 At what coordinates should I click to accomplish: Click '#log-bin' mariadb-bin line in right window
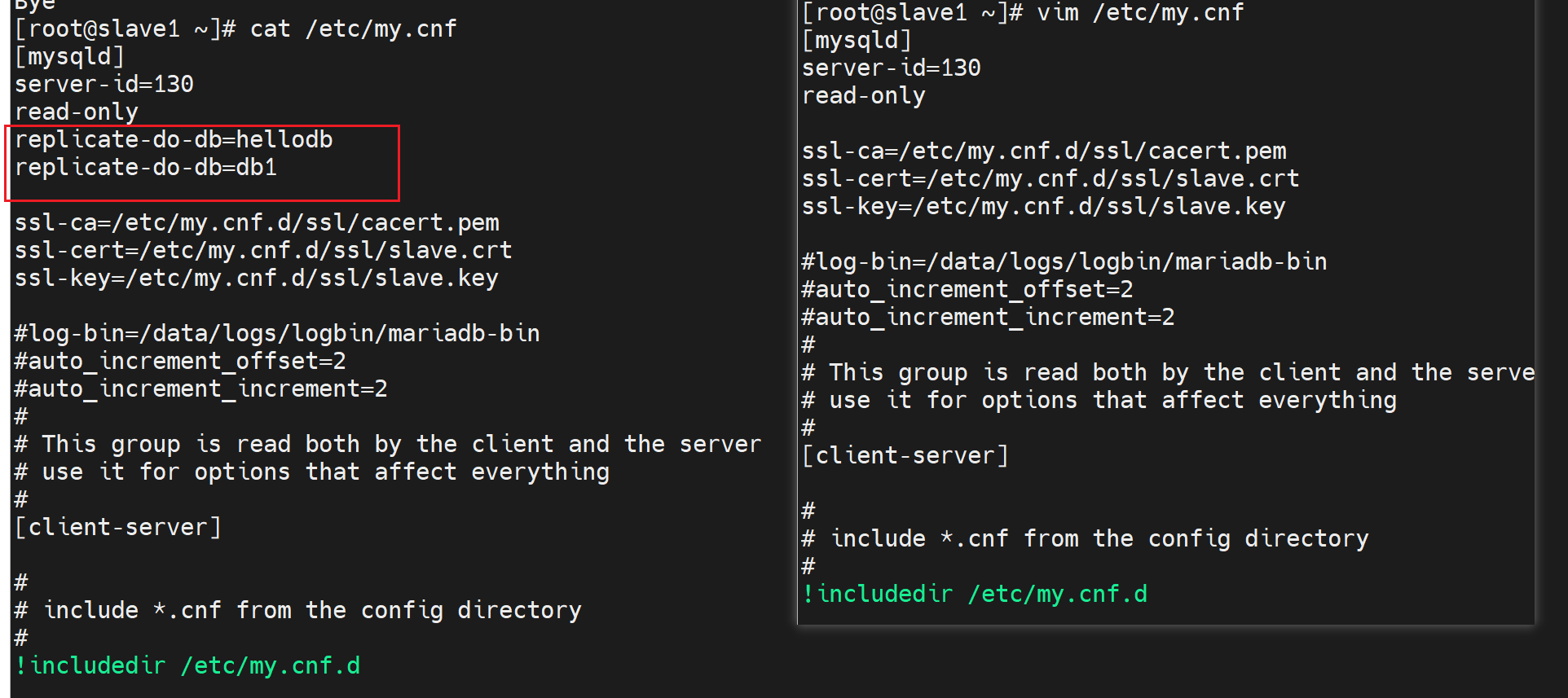pyautogui.click(x=1064, y=262)
